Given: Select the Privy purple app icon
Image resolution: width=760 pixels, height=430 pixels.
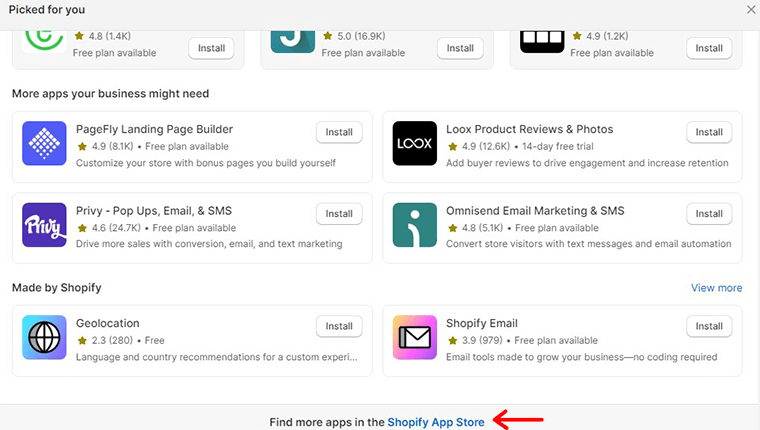Looking at the screenshot, I should pos(44,225).
